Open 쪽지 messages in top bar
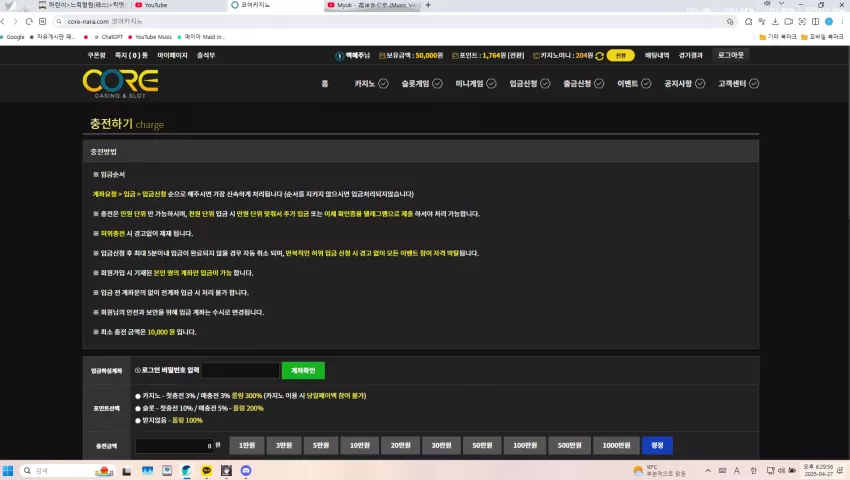This screenshot has height=480, width=850. click(131, 55)
